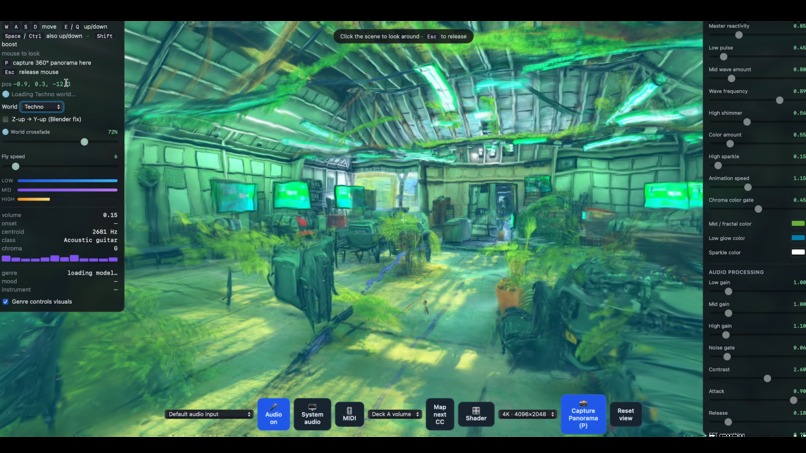Click the High sparkle slider handle
This screenshot has width=806, height=453.
tap(718, 166)
